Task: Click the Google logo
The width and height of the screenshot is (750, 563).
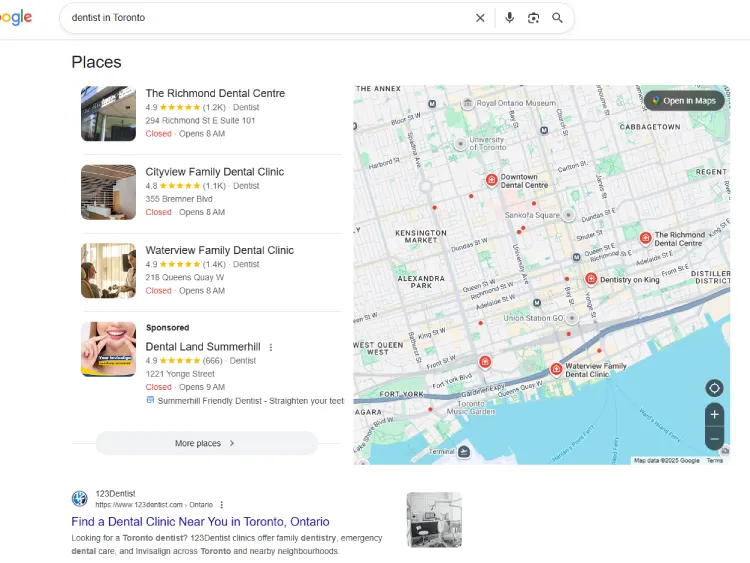Action: [x=16, y=18]
